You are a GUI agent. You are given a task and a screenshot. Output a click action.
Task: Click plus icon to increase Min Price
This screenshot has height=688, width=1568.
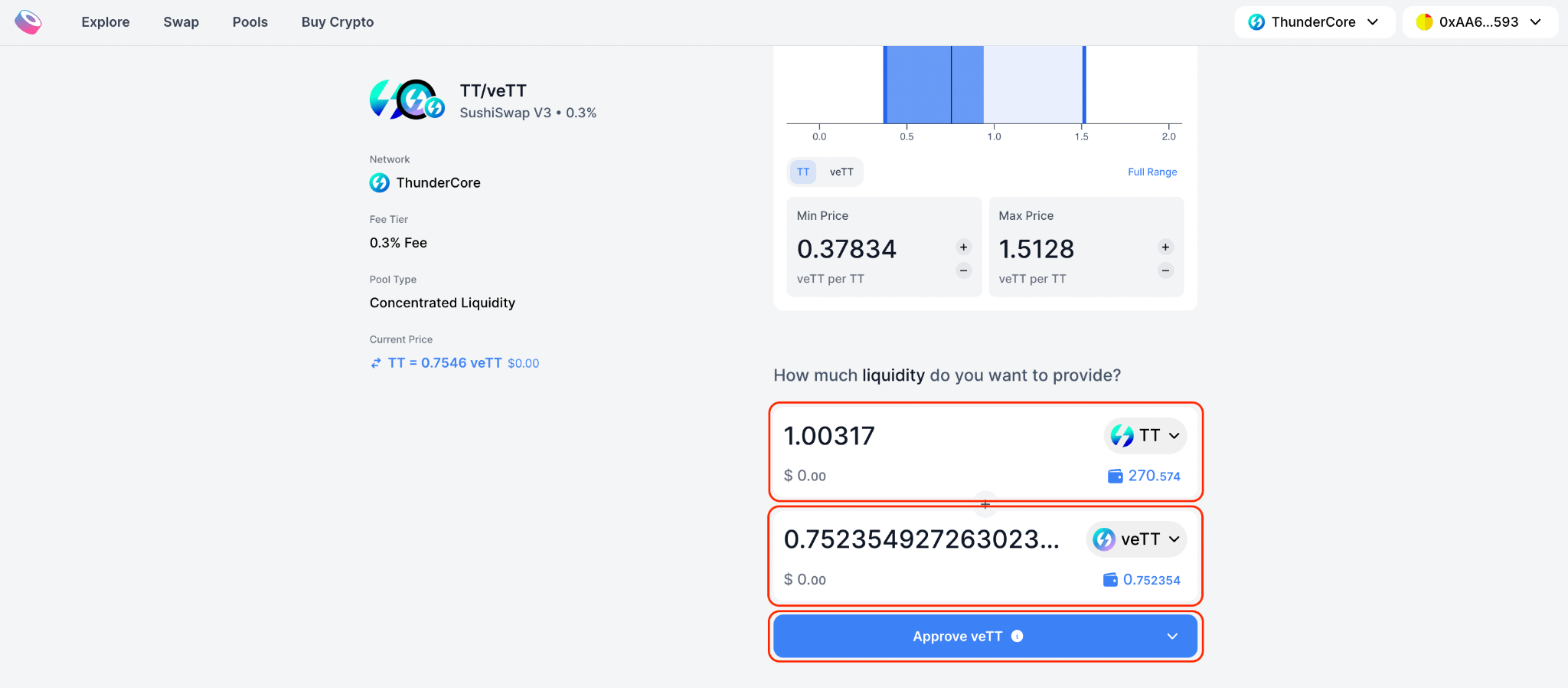963,247
